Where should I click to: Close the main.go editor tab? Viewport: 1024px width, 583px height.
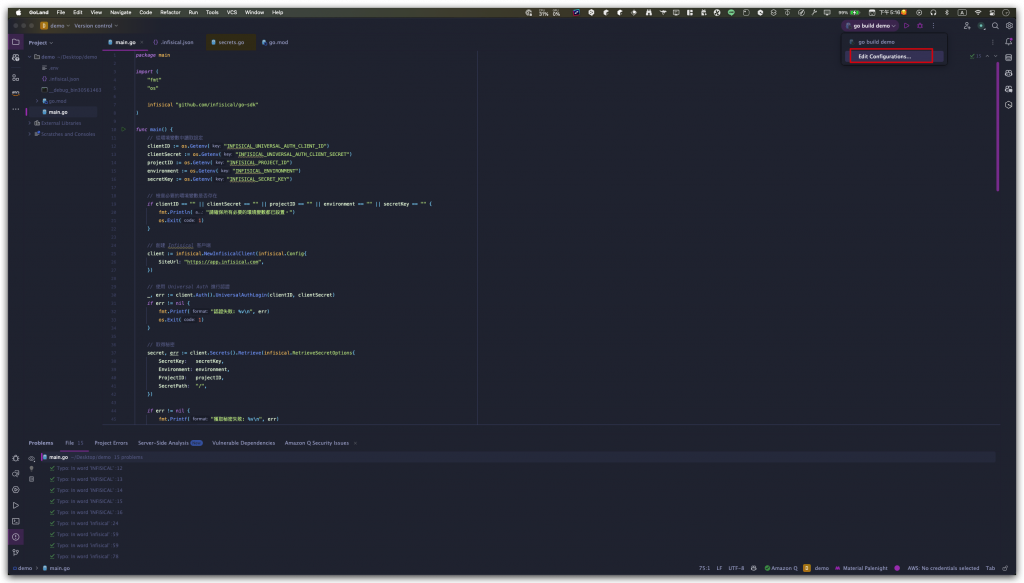point(142,42)
